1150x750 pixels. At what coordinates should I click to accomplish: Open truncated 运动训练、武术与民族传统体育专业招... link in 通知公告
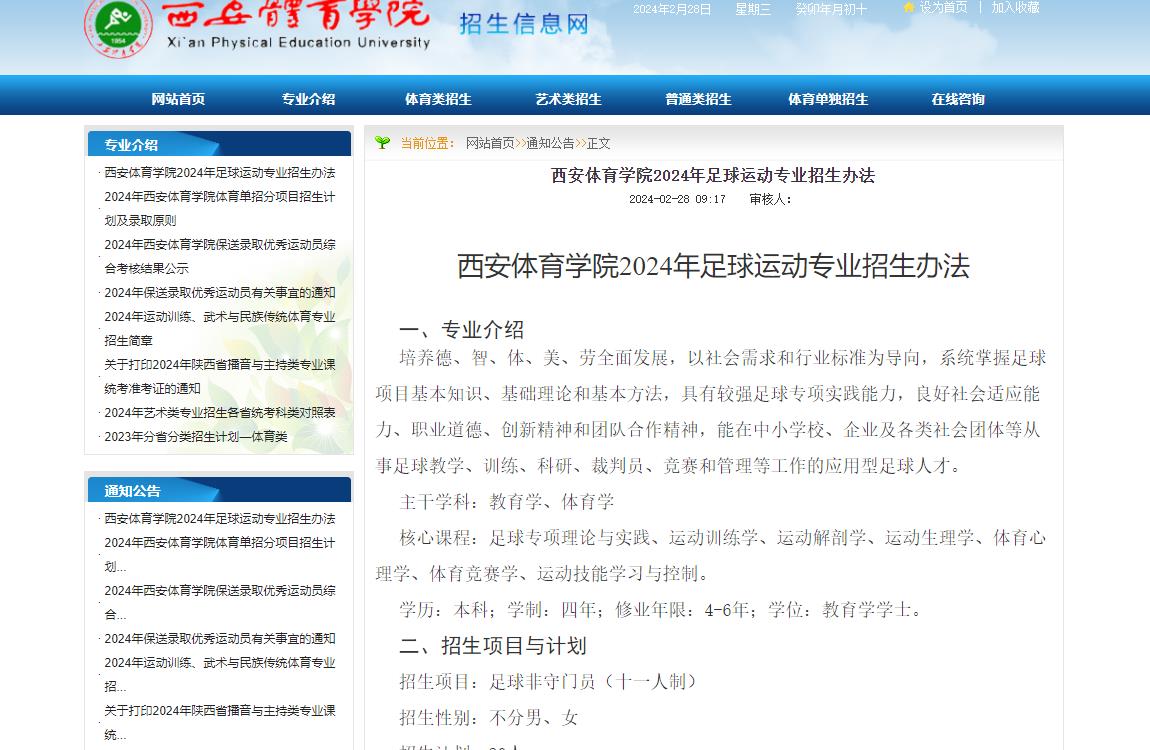tap(219, 674)
